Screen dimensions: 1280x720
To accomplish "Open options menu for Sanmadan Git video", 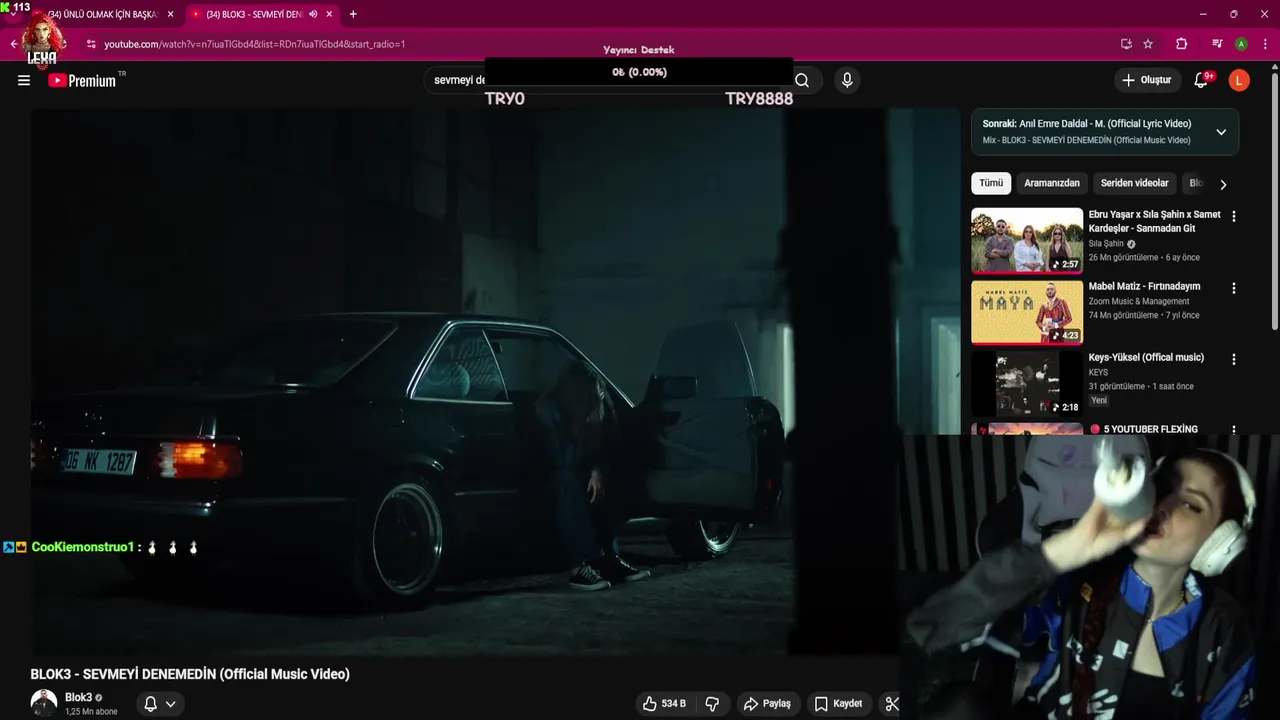I will tap(1234, 216).
